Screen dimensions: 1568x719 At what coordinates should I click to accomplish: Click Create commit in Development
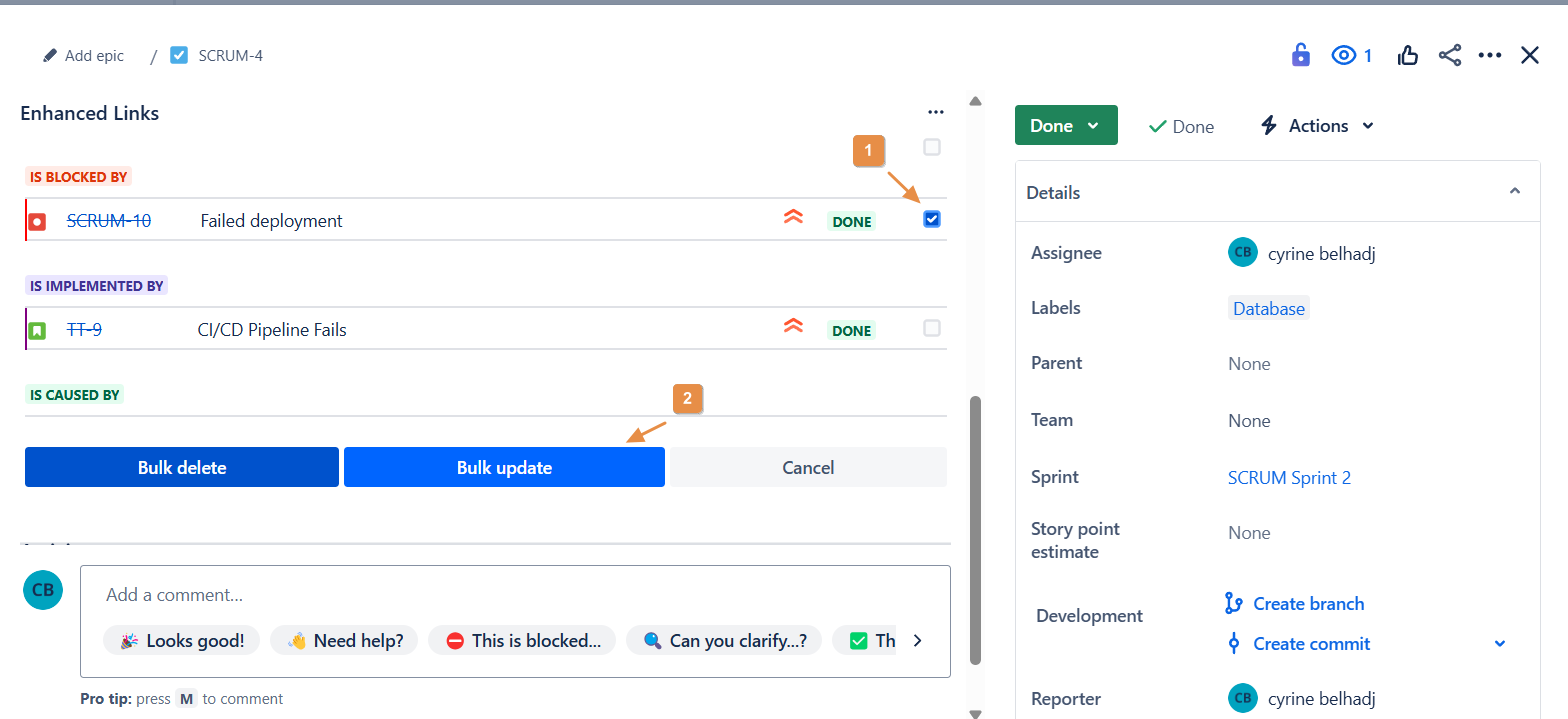(x=1311, y=644)
